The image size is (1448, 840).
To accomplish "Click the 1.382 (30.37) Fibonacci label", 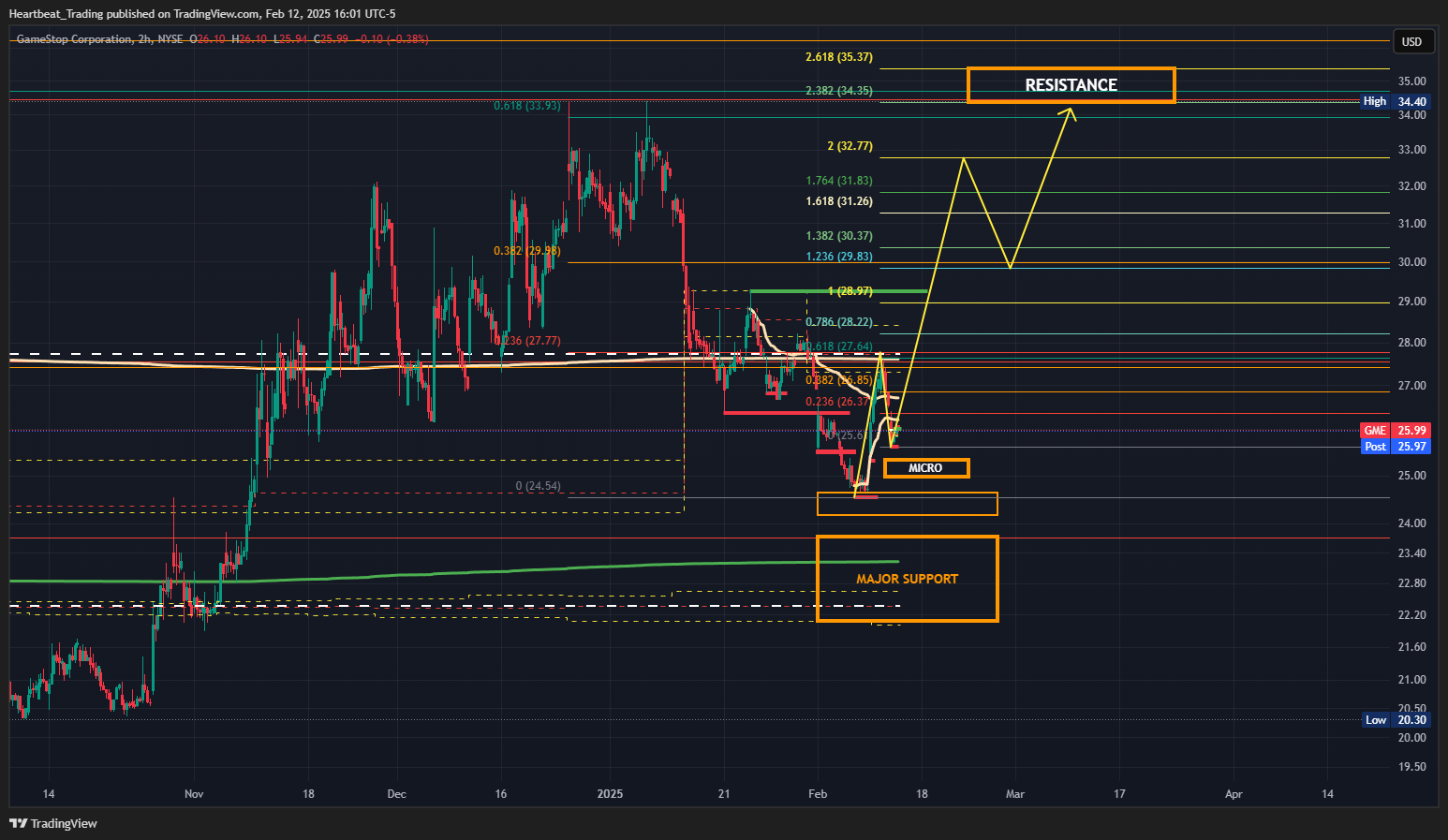I will [839, 236].
